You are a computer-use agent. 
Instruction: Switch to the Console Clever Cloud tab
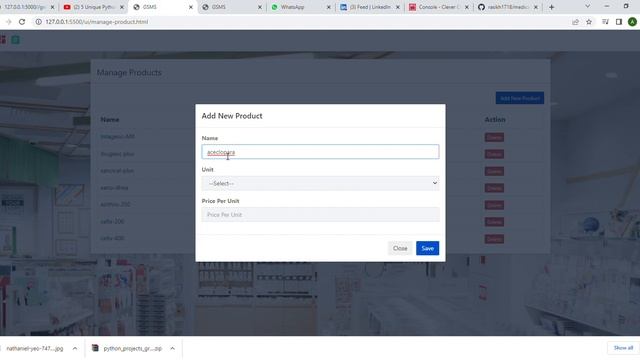tap(439, 7)
